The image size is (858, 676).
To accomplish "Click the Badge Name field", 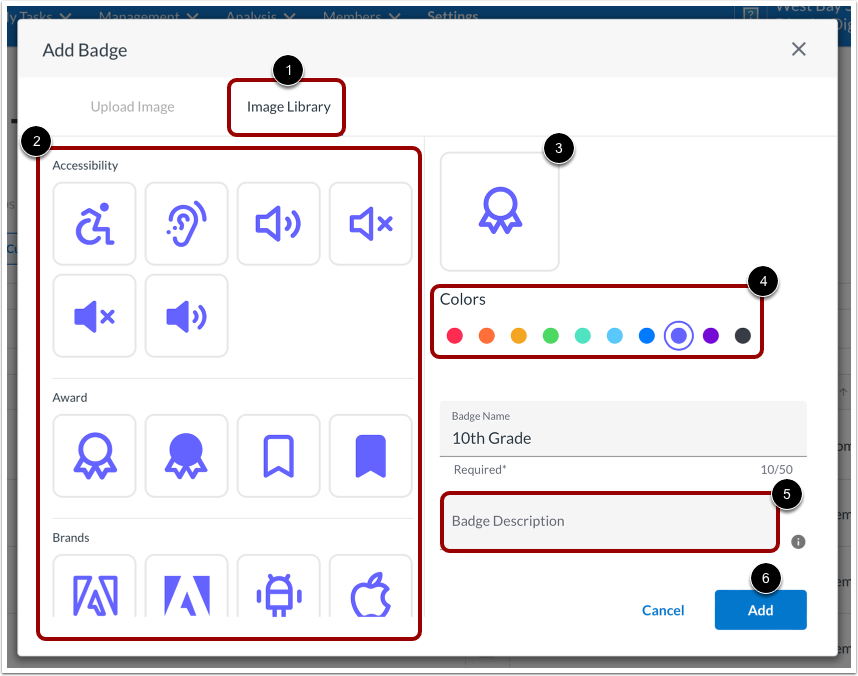I will [623, 429].
